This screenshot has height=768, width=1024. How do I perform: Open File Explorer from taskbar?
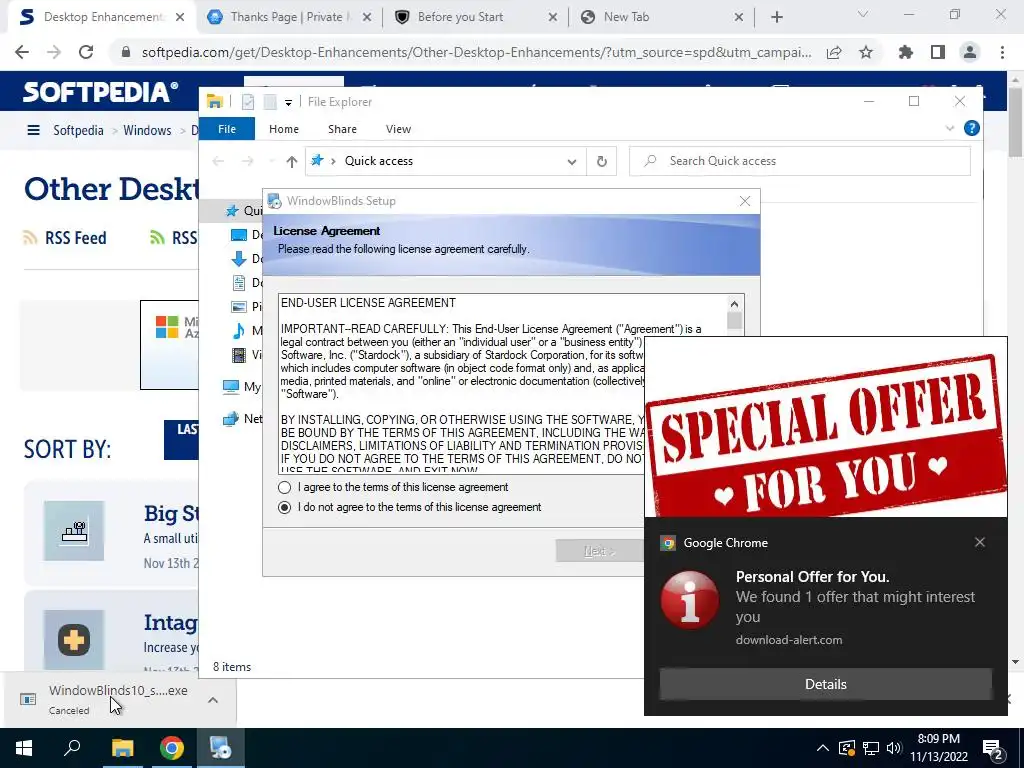point(122,748)
